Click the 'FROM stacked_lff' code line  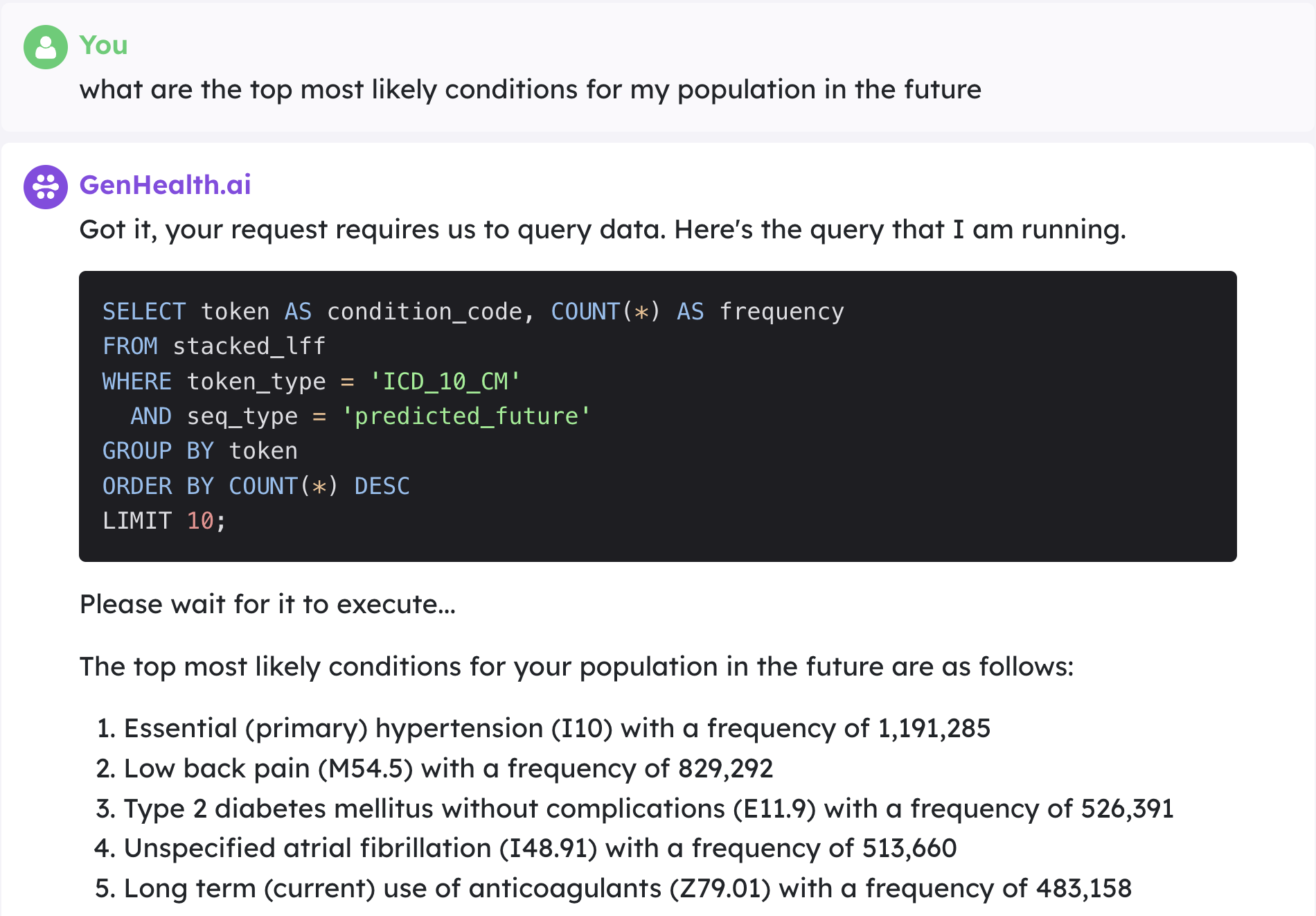214,346
